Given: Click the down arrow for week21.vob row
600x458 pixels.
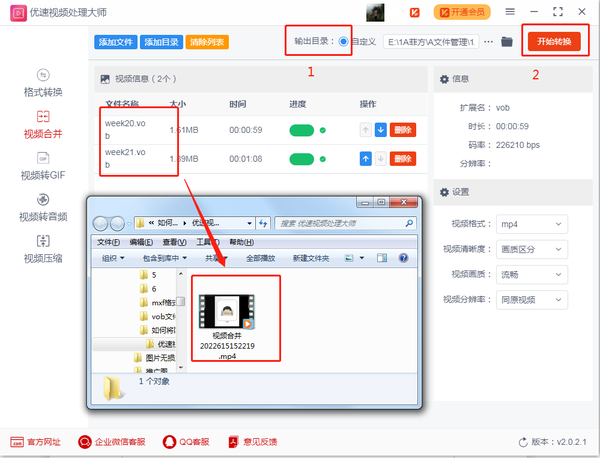Looking at the screenshot, I should (380, 159).
